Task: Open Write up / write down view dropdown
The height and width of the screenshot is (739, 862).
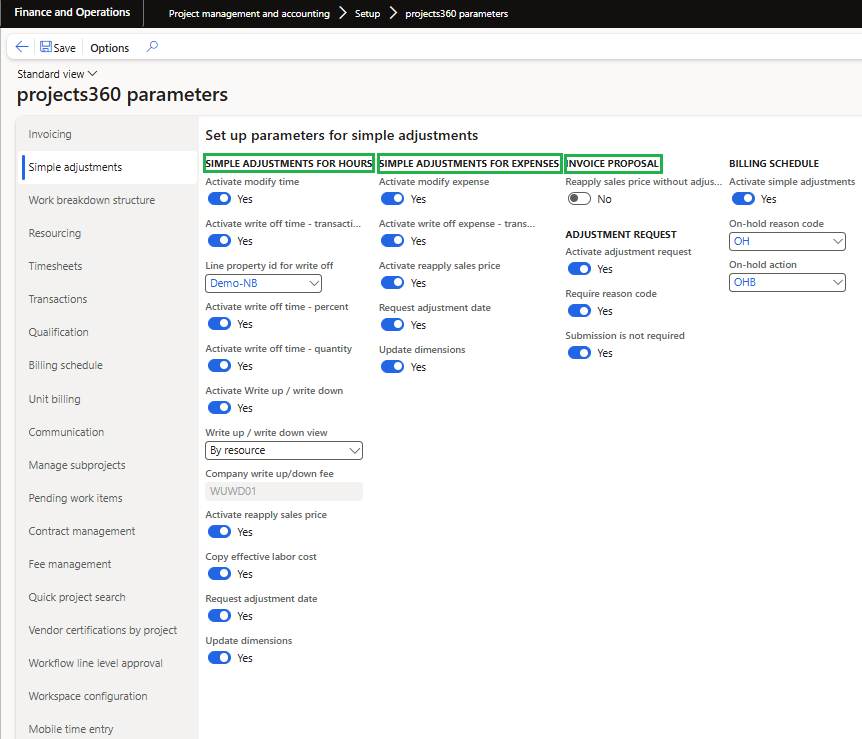Action: tap(354, 451)
